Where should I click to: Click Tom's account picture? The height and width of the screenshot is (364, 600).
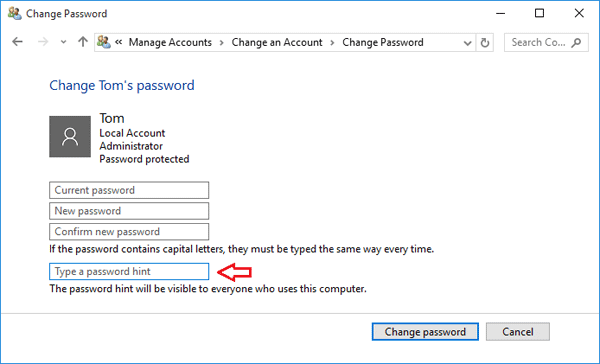pos(70,137)
